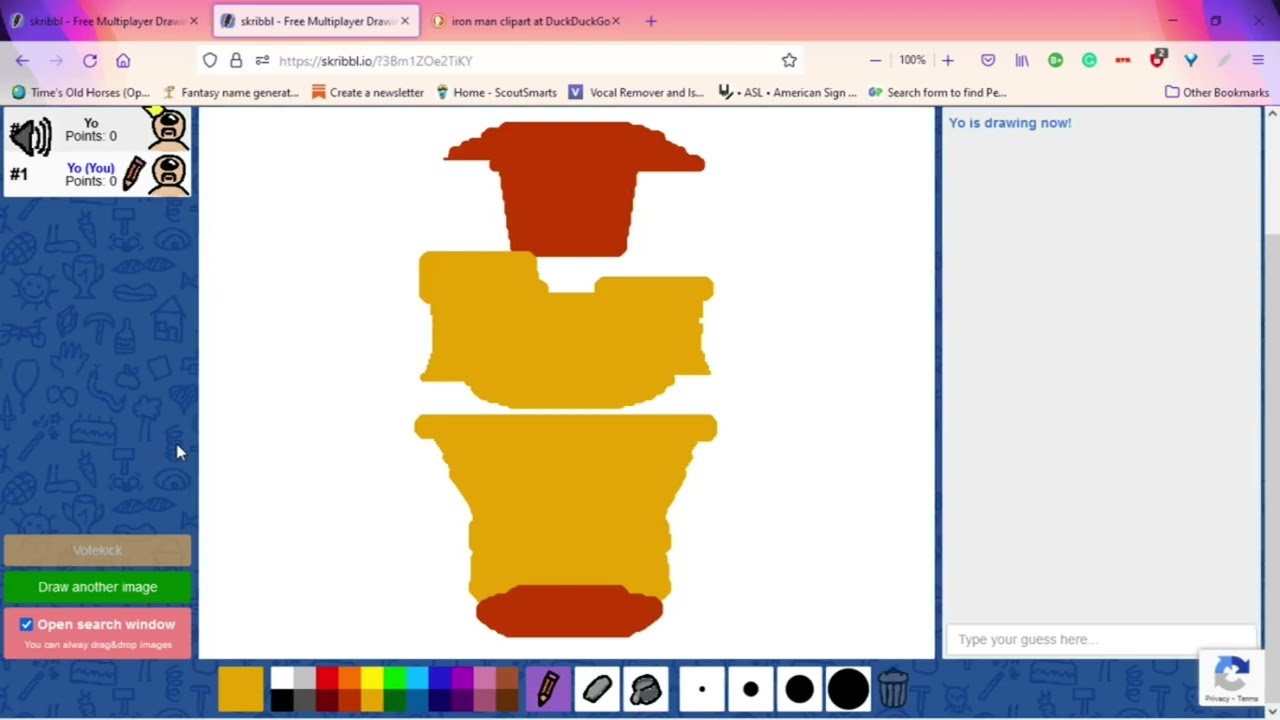Screen dimensions: 1280x720
Task: Pick the pink color swatch
Action: coord(485,678)
